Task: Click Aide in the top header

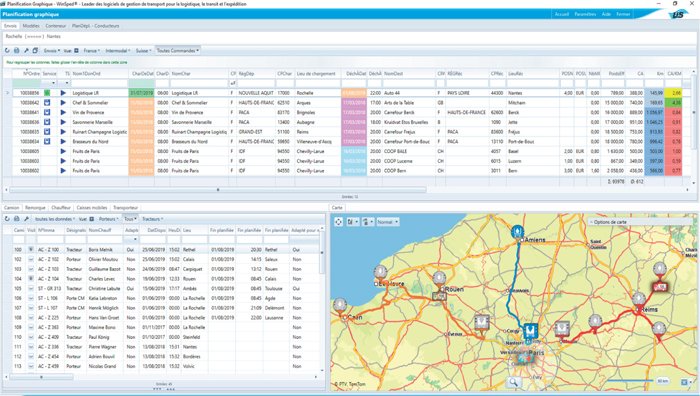Action: point(606,14)
